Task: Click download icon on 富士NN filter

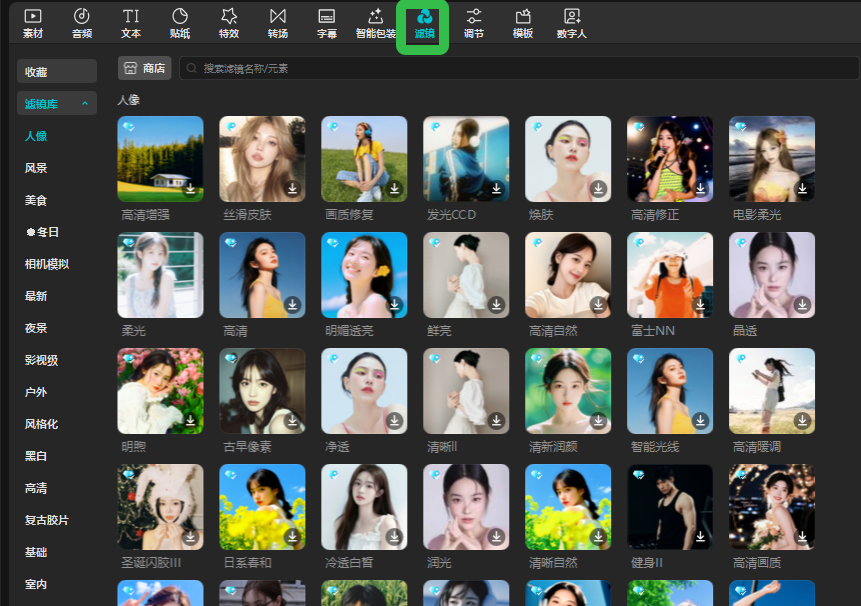Action: (700, 304)
